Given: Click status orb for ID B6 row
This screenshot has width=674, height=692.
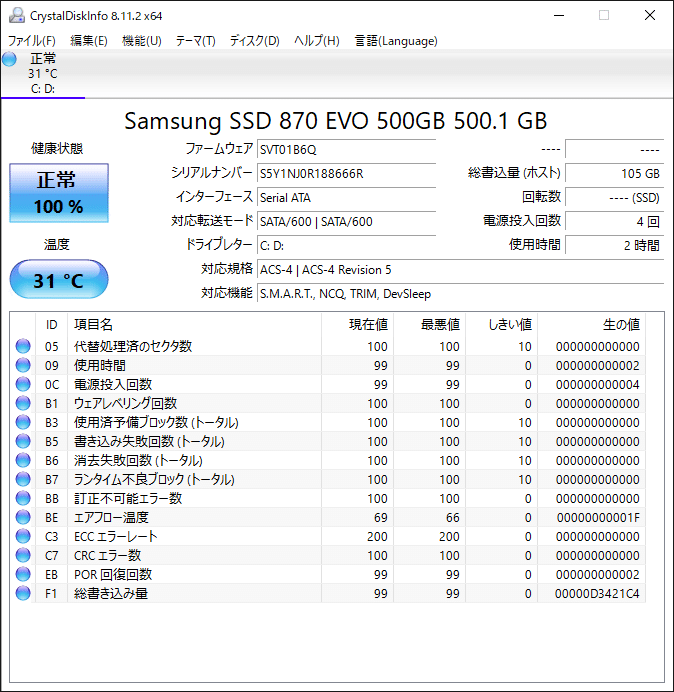Looking at the screenshot, I should click(23, 460).
